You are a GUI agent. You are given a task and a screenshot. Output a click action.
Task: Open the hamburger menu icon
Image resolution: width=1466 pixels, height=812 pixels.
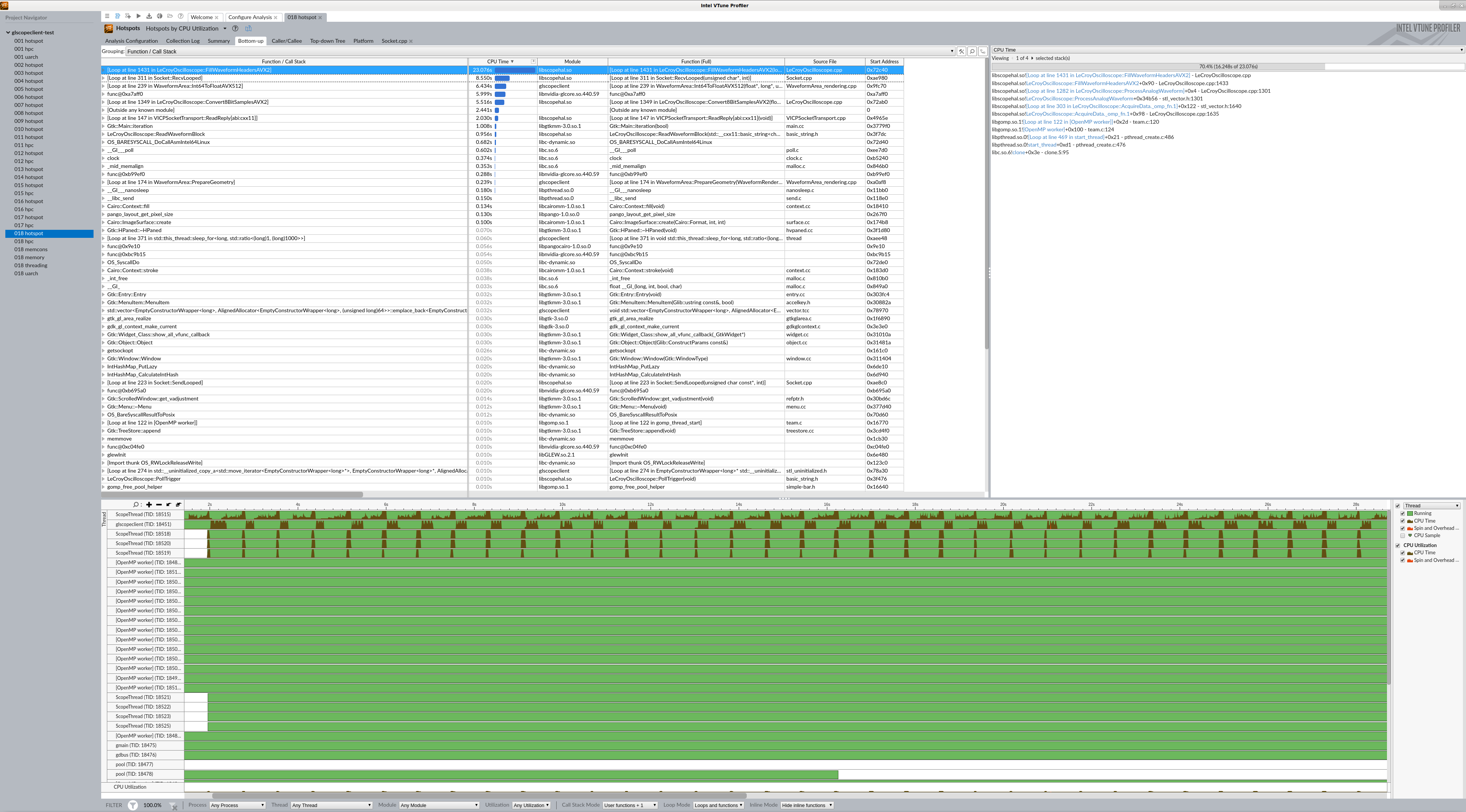tap(107, 16)
